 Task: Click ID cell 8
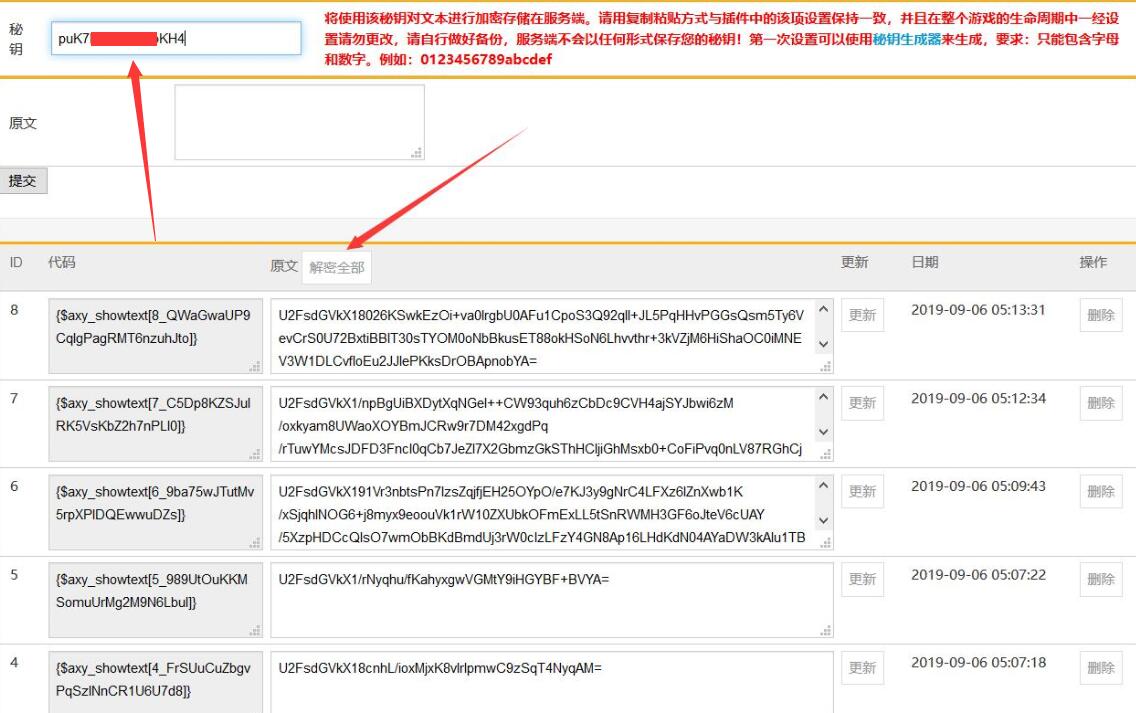click(14, 310)
